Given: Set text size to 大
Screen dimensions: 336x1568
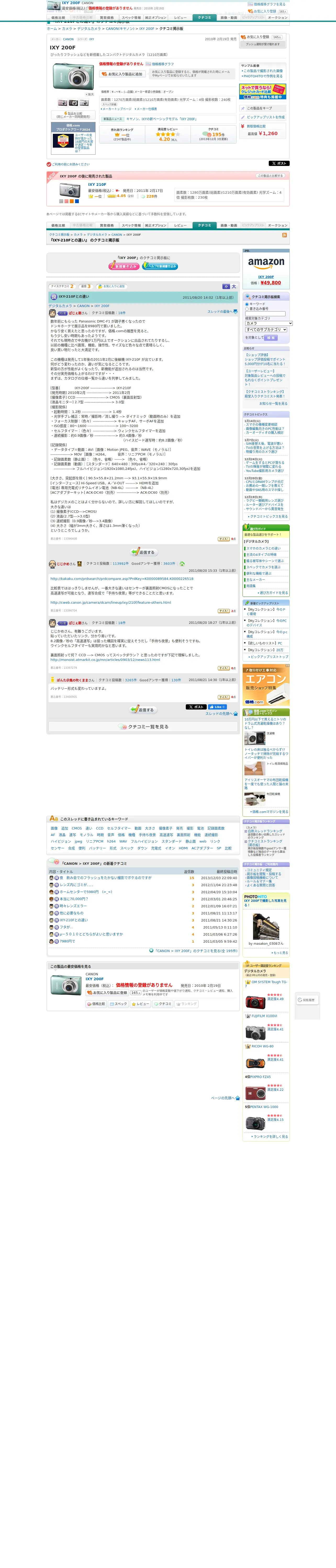Looking at the screenshot, I should 234,286.
